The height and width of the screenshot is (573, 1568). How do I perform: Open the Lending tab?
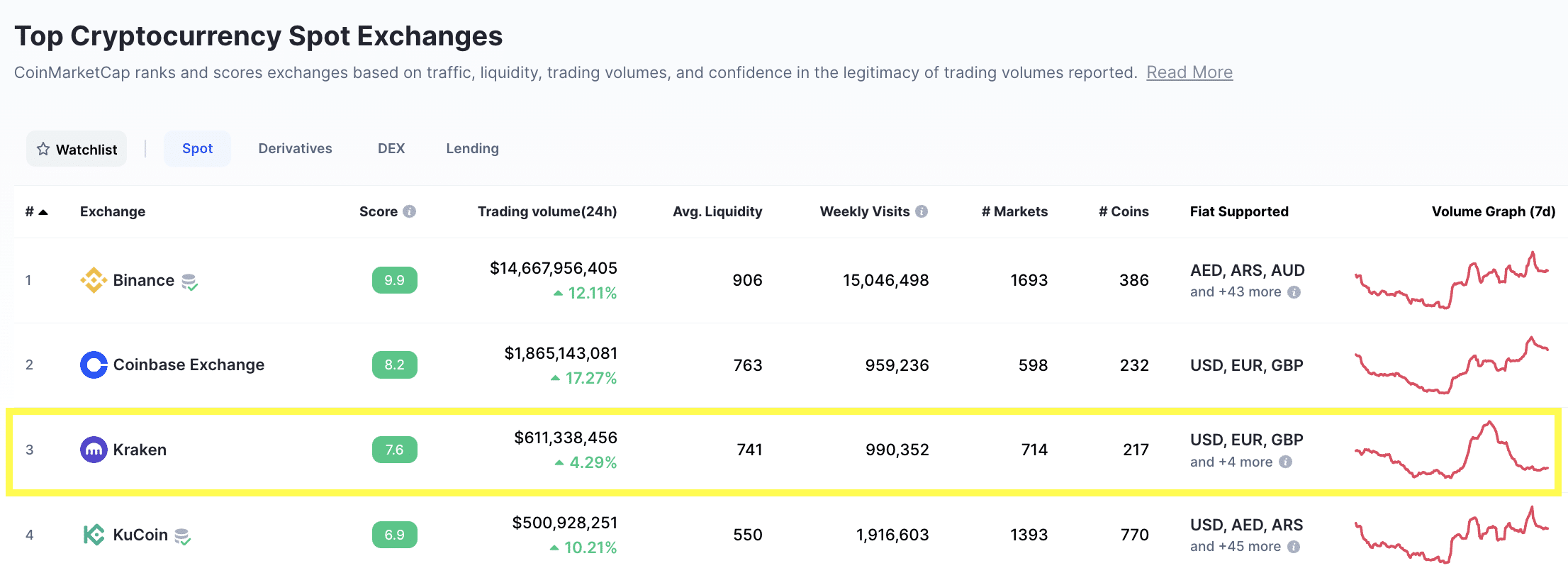[472, 148]
